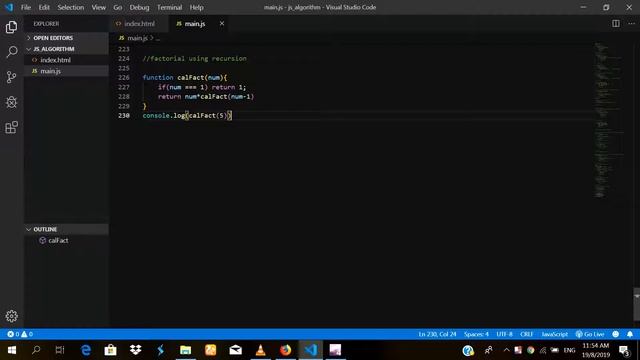The width and height of the screenshot is (640, 360).
Task: Open the Selection menu
Action: coord(71,7)
